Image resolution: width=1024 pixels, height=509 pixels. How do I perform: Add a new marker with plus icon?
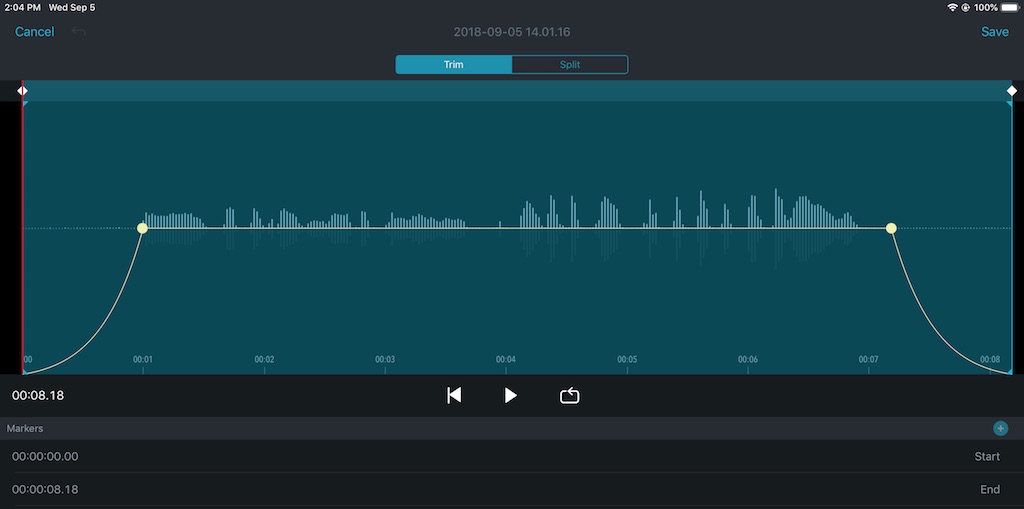pos(1000,428)
